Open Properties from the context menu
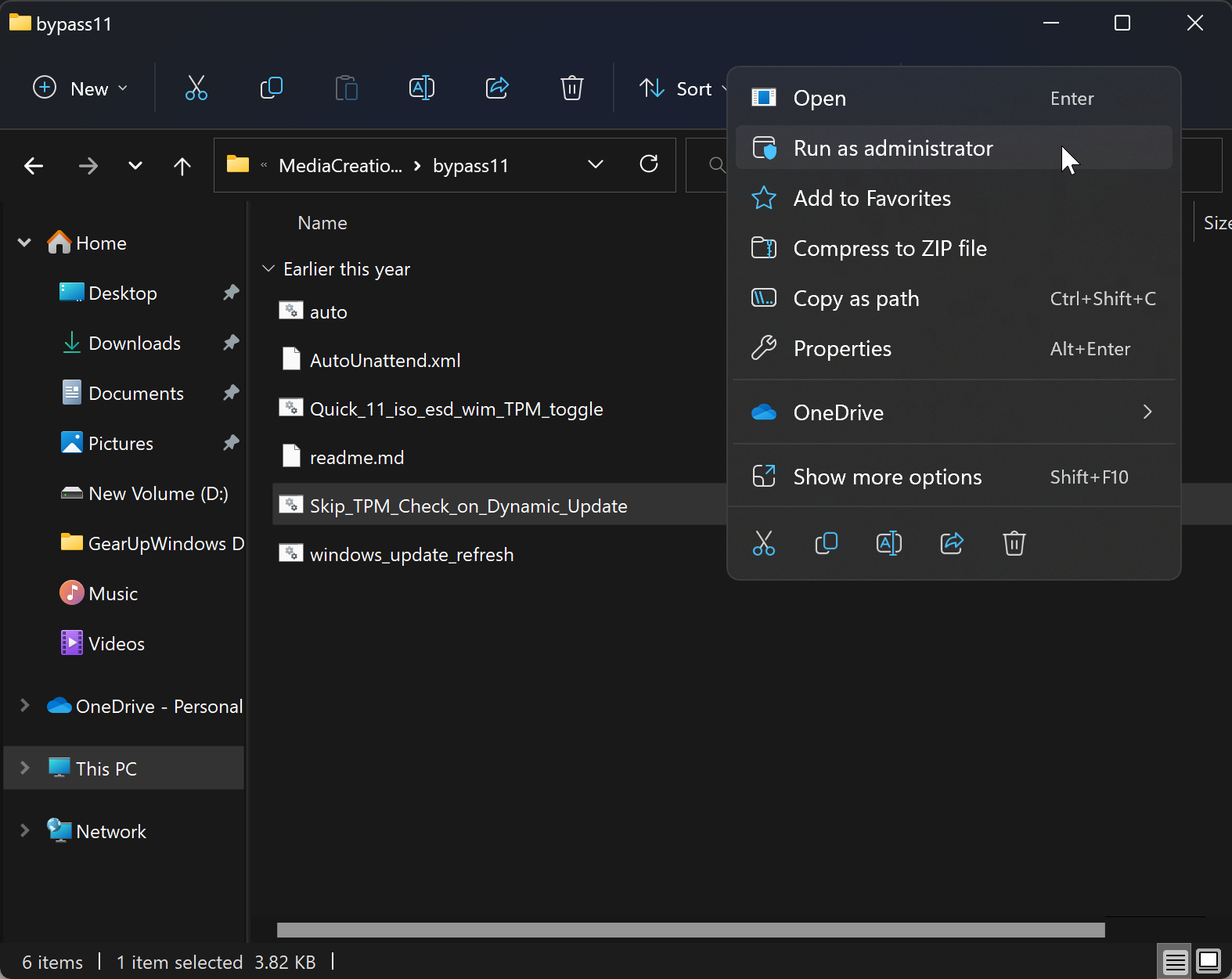Viewport: 1232px width, 979px height. pos(953,348)
